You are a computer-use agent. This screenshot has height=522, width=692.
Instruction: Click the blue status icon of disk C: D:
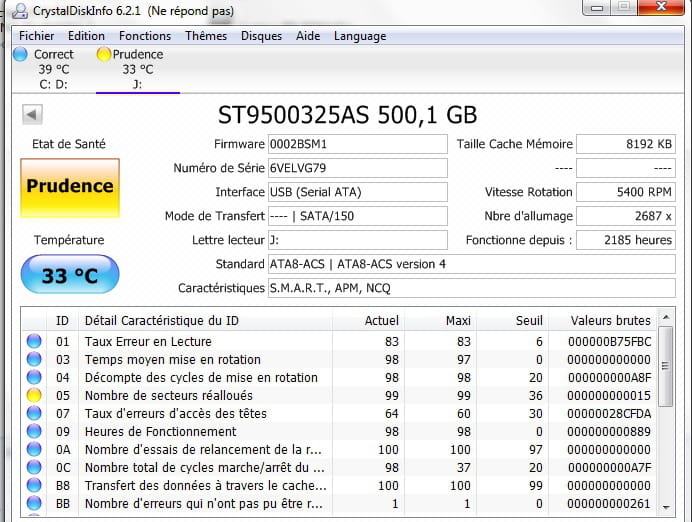point(21,54)
